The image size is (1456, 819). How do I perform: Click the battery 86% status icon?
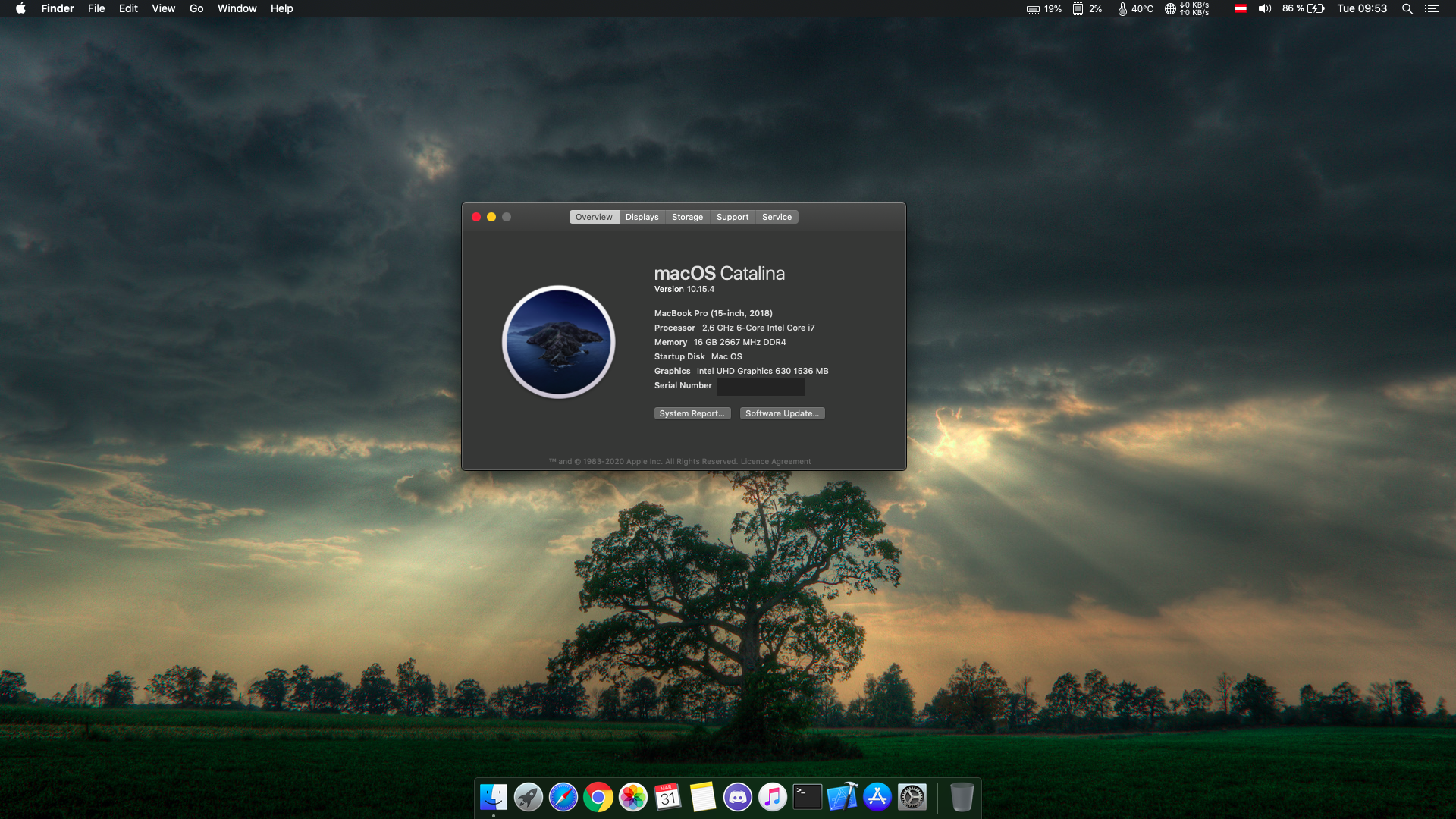(x=1304, y=8)
